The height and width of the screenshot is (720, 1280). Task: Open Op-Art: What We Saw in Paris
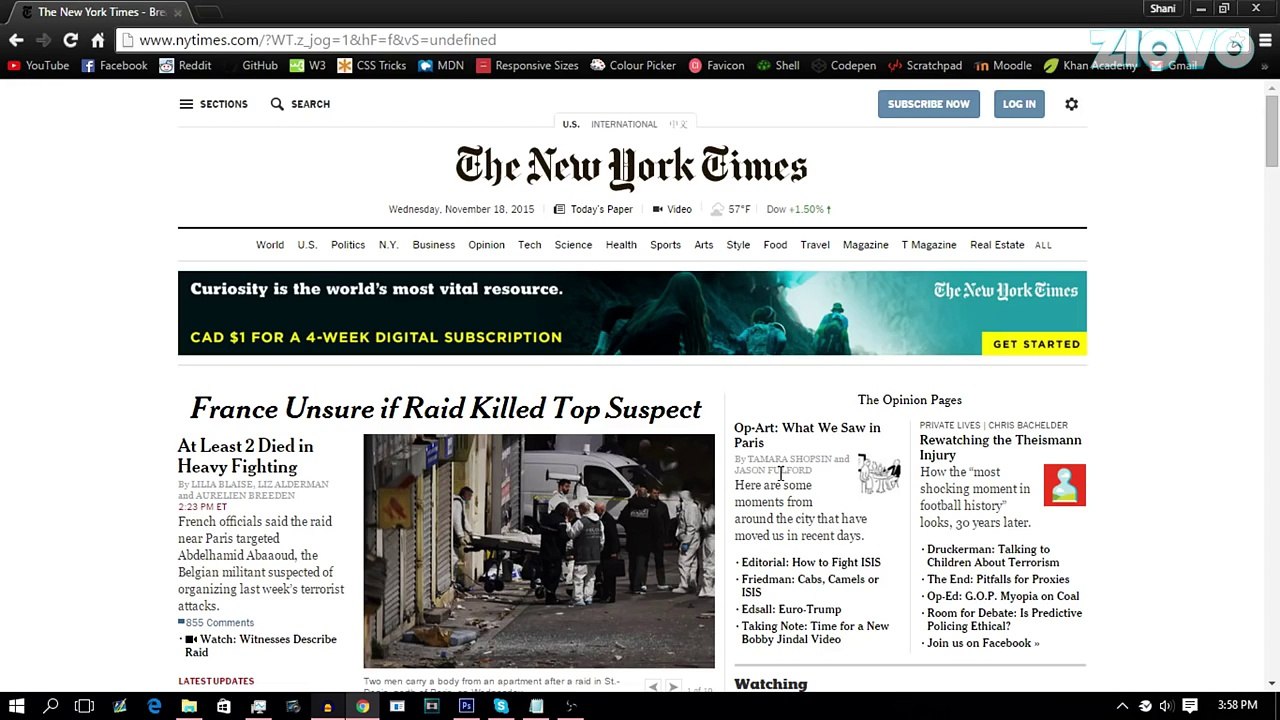[x=807, y=435]
